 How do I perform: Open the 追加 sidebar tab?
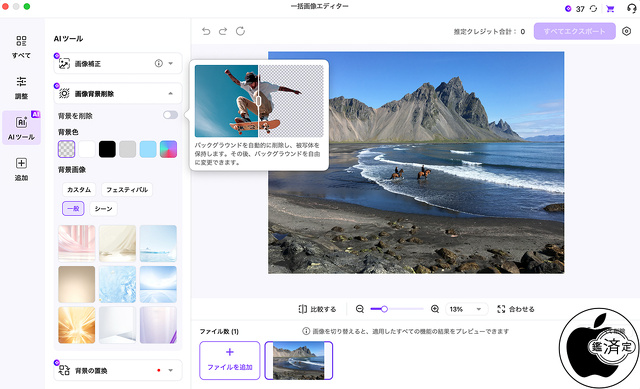pos(21,169)
